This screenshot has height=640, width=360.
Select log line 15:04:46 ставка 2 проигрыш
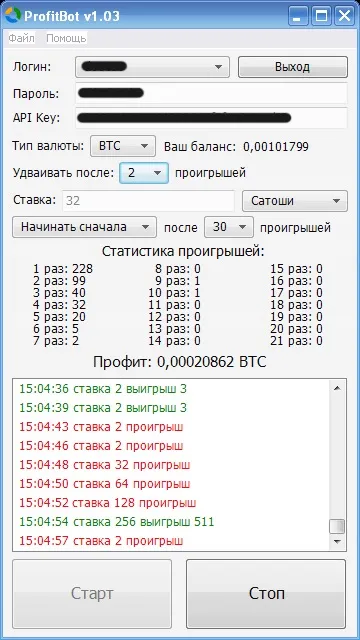(101, 446)
